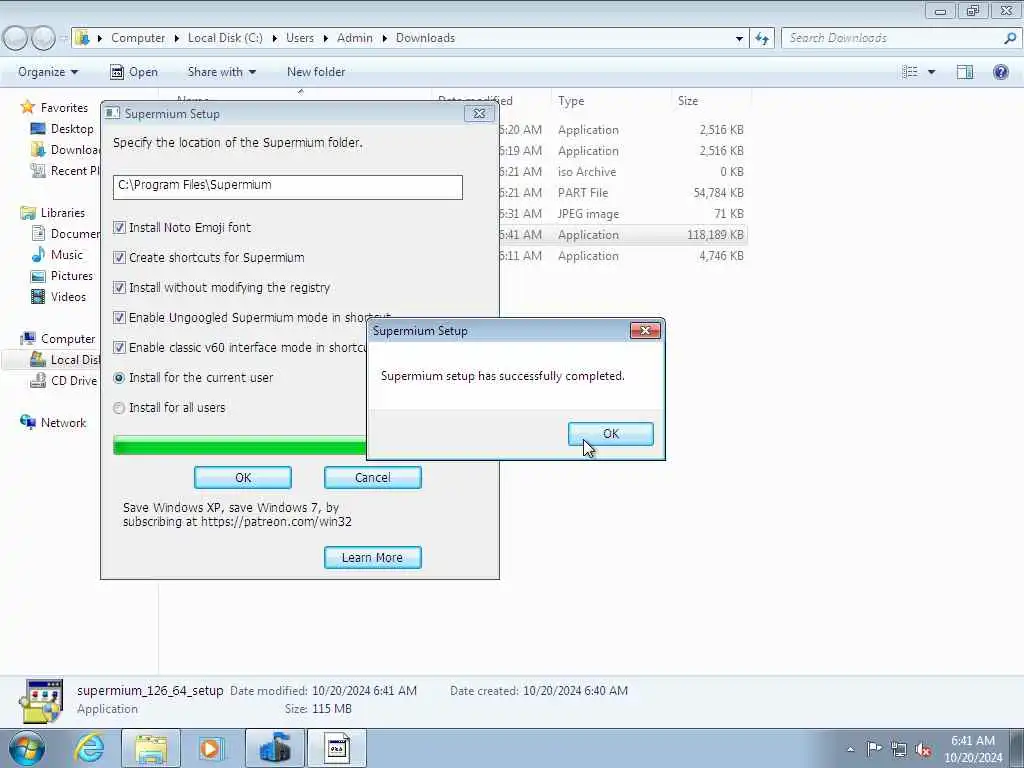Open Videos library in the sidebar
The height and width of the screenshot is (768, 1024).
pyautogui.click(x=58, y=296)
